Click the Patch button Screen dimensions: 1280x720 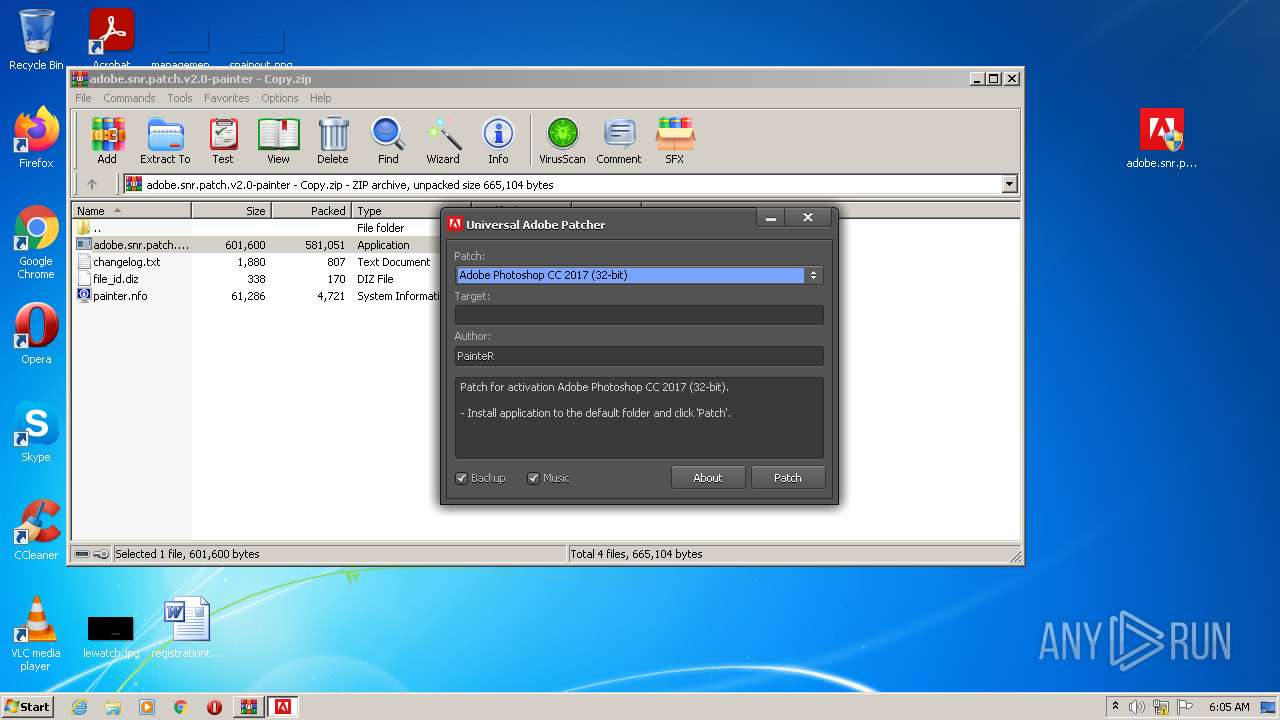tap(788, 478)
